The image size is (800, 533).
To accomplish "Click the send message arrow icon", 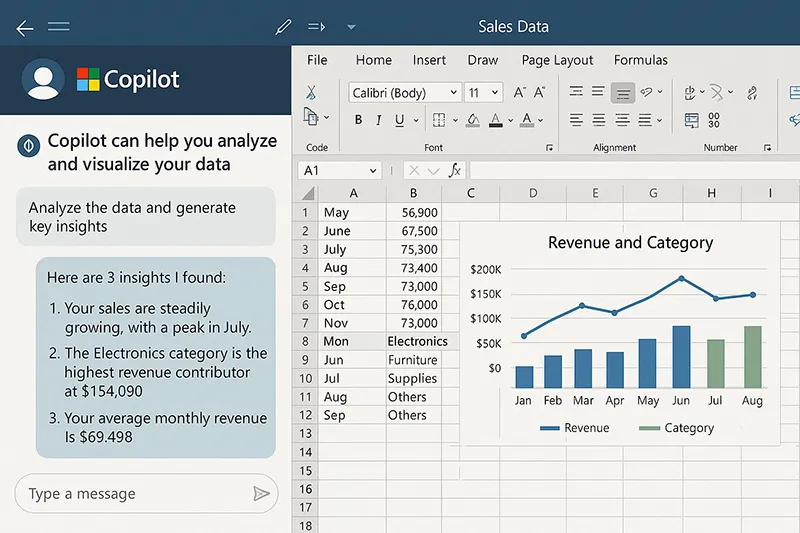I will 261,494.
